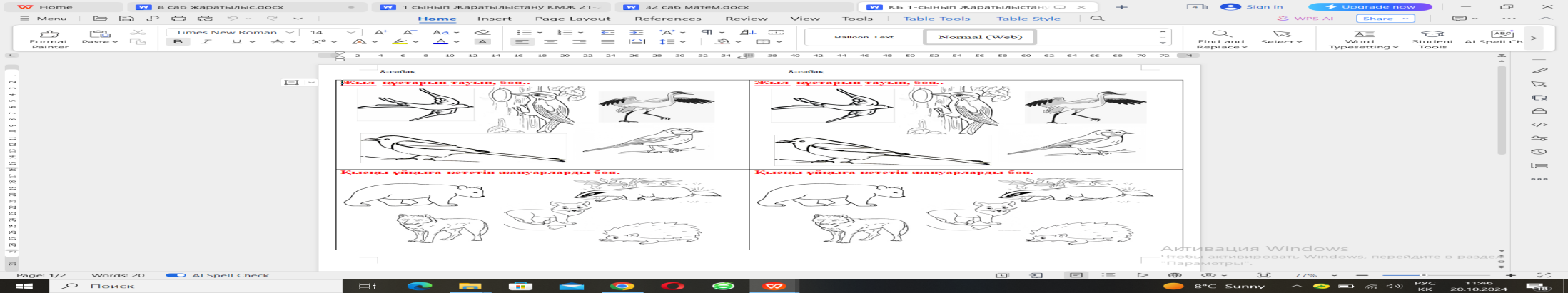The width and height of the screenshot is (1568, 293).
Task: Open the Page Layout ribbon tab
Action: click(x=572, y=19)
